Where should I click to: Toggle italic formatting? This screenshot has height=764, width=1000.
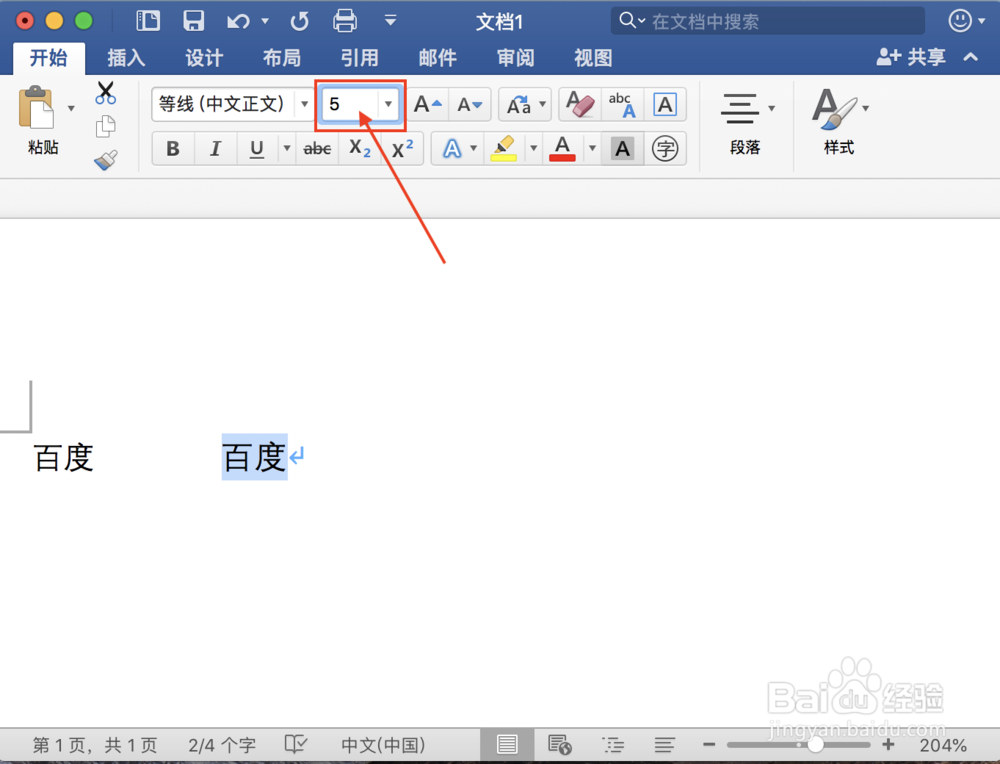[x=215, y=148]
